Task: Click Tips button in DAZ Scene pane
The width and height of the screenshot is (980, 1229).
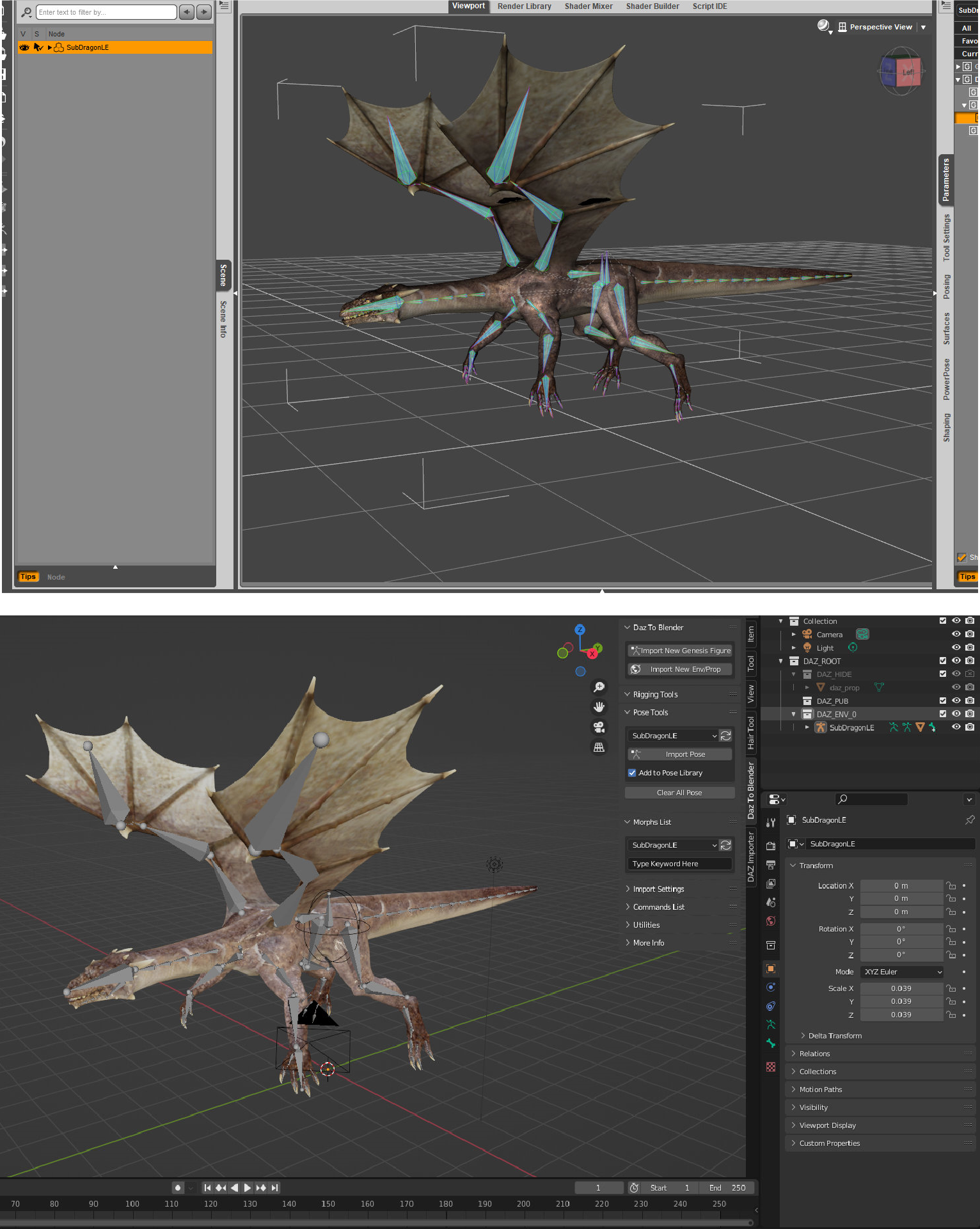Action: tap(28, 577)
